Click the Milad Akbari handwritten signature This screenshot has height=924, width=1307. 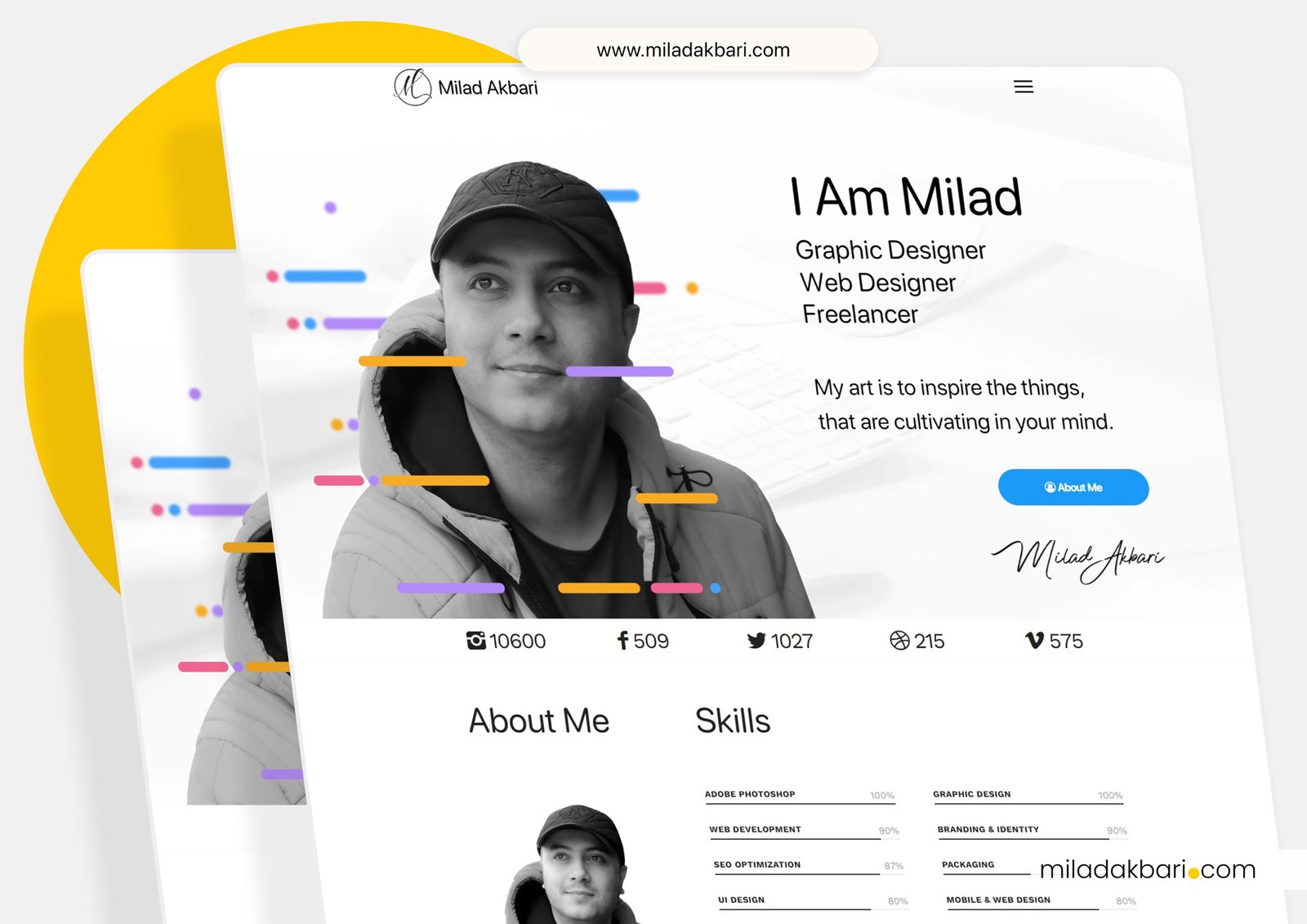1078,560
